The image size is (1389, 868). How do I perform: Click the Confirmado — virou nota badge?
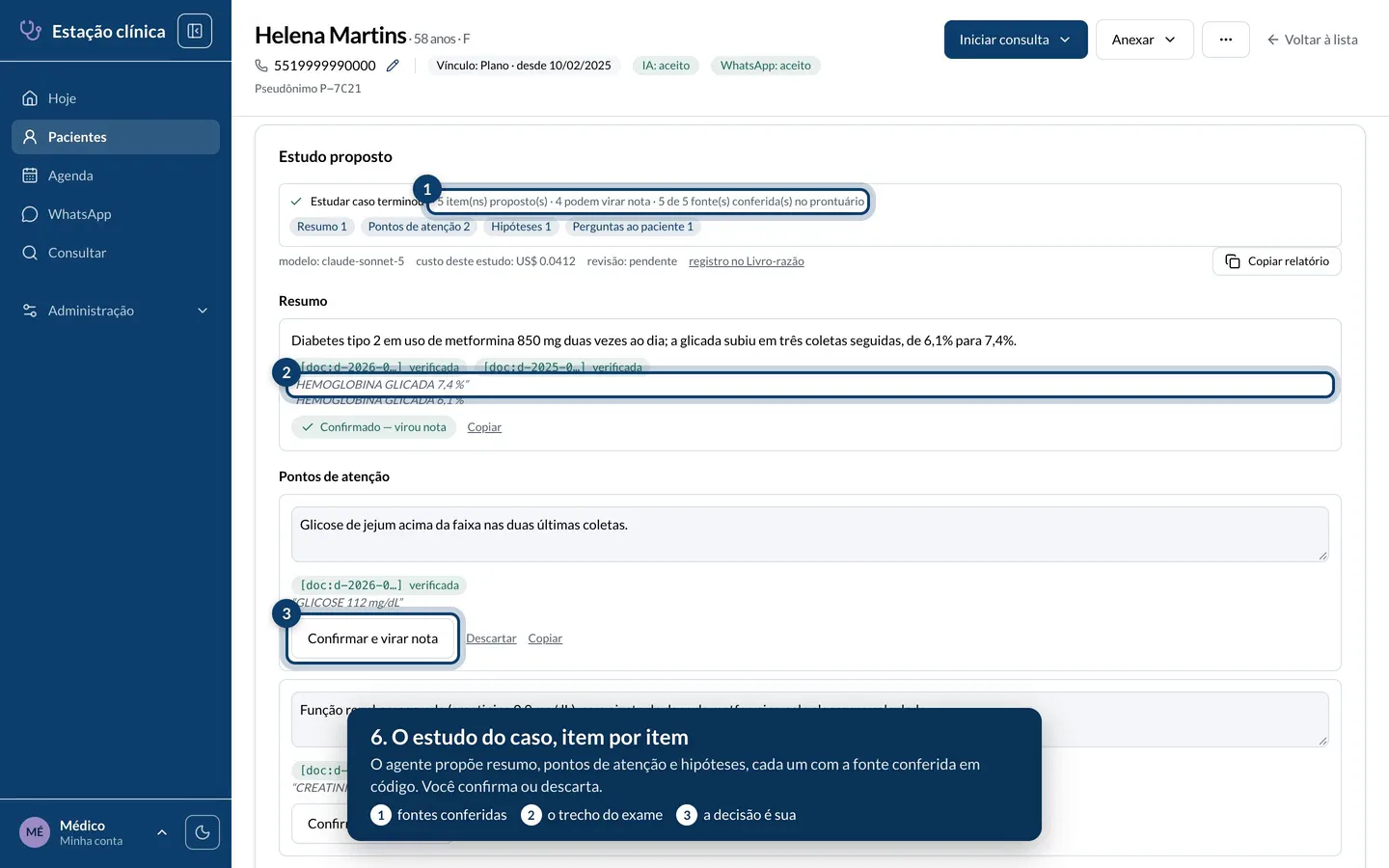(x=373, y=427)
